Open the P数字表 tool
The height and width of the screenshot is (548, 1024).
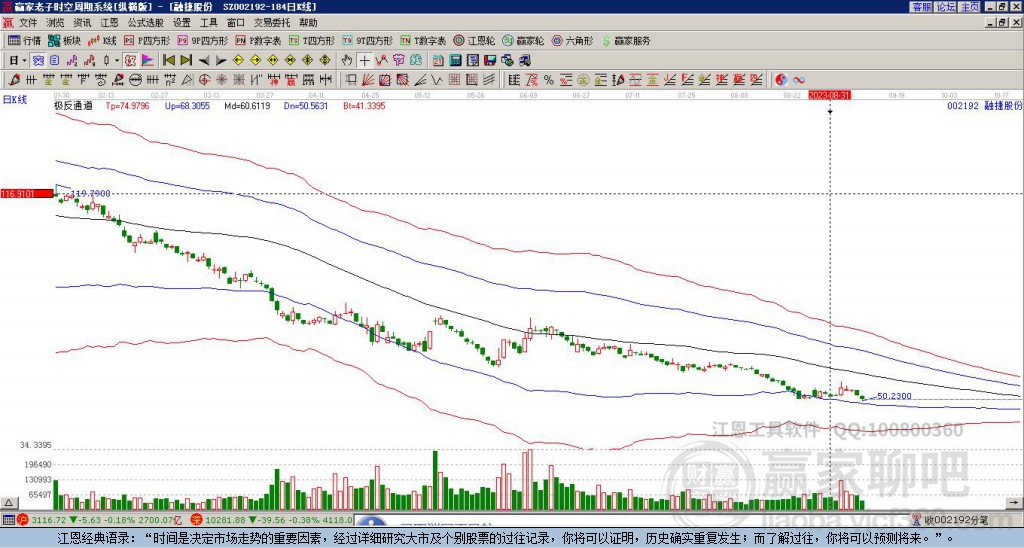click(x=258, y=40)
